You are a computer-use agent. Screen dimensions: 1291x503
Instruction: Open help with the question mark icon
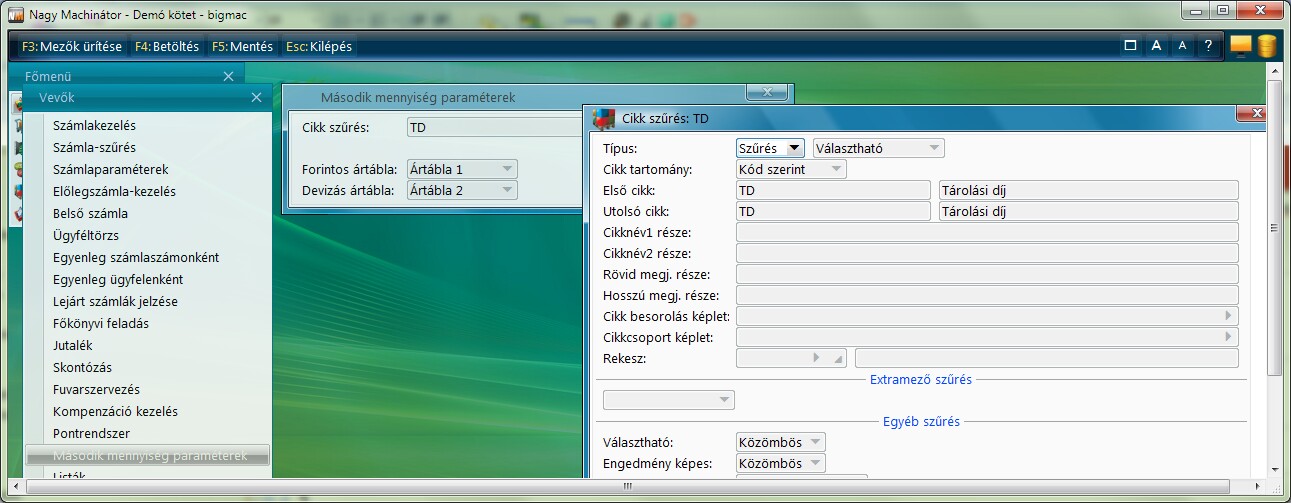coord(1208,45)
